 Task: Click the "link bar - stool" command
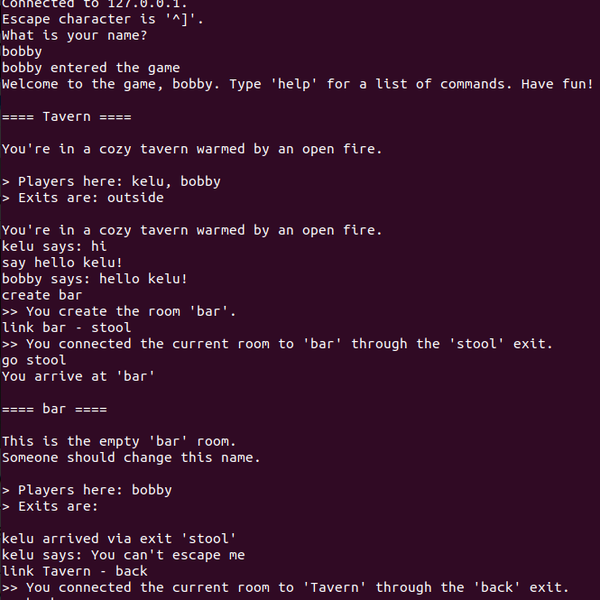pos(67,328)
